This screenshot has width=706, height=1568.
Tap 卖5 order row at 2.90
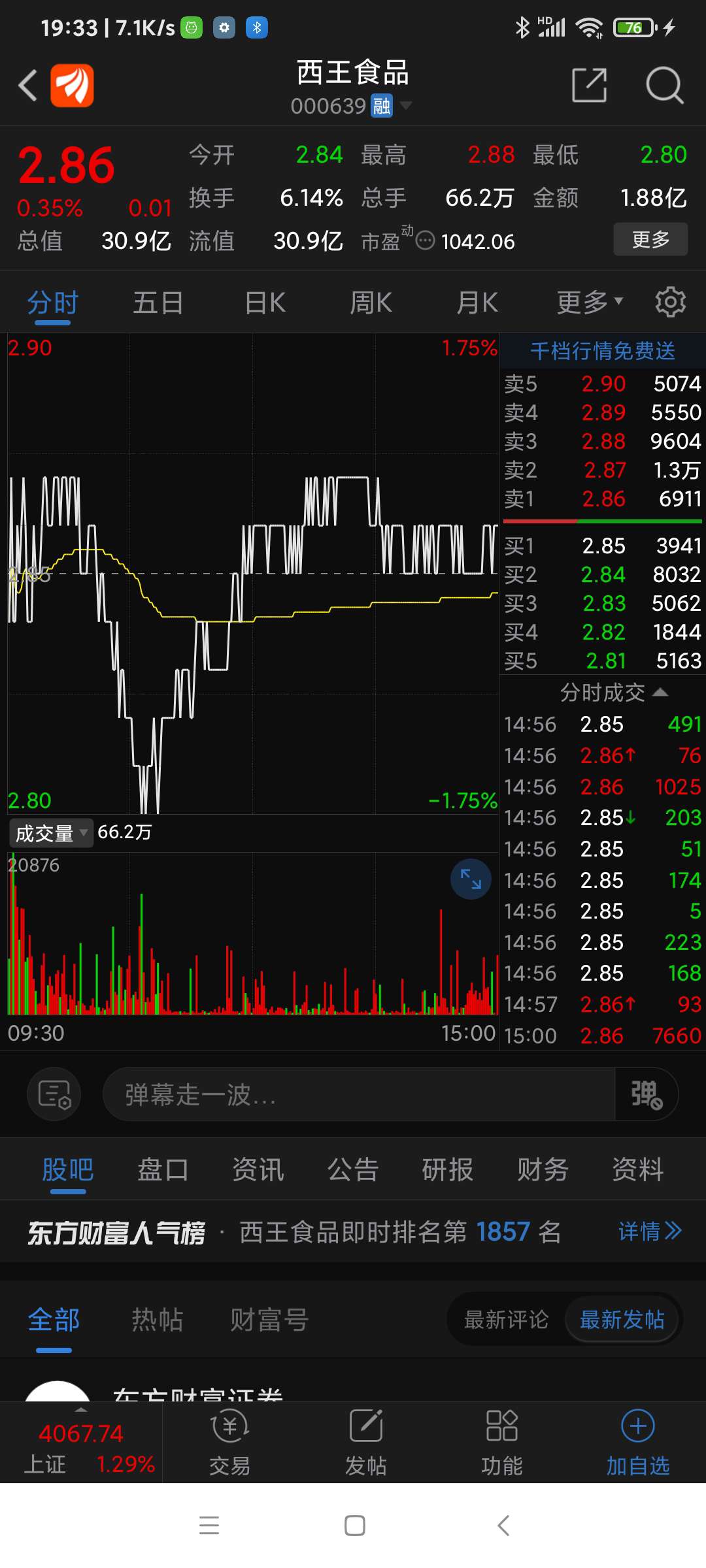(x=602, y=384)
